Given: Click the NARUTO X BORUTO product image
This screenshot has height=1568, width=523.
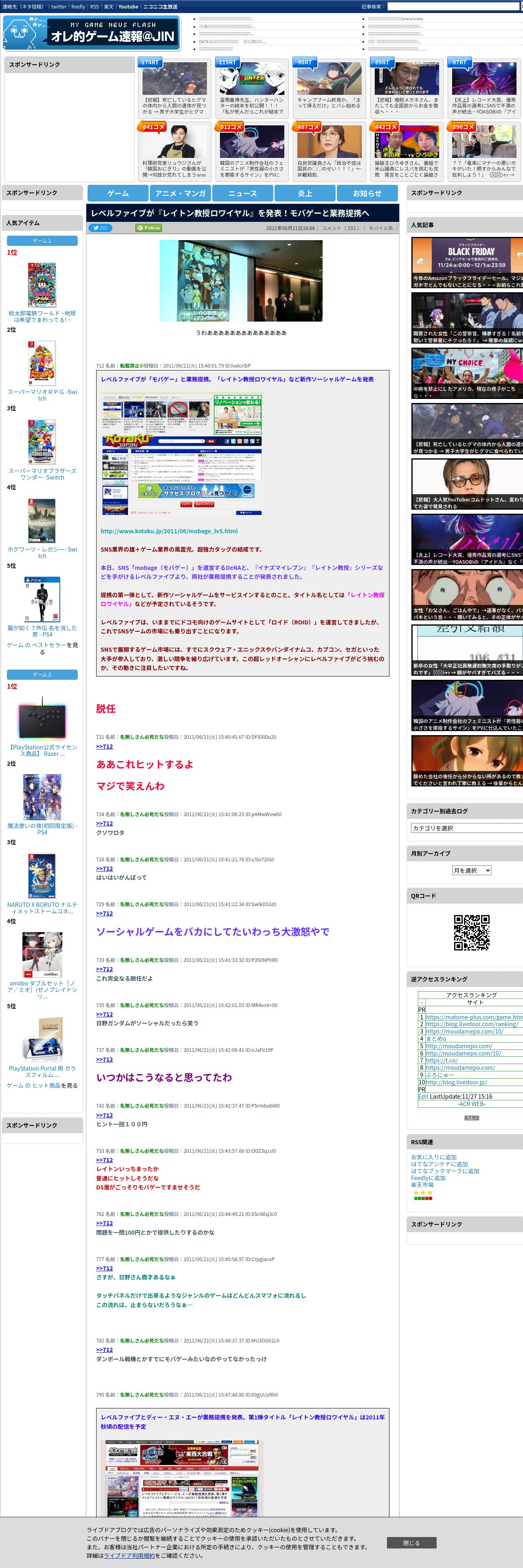Looking at the screenshot, I should coord(42,875).
